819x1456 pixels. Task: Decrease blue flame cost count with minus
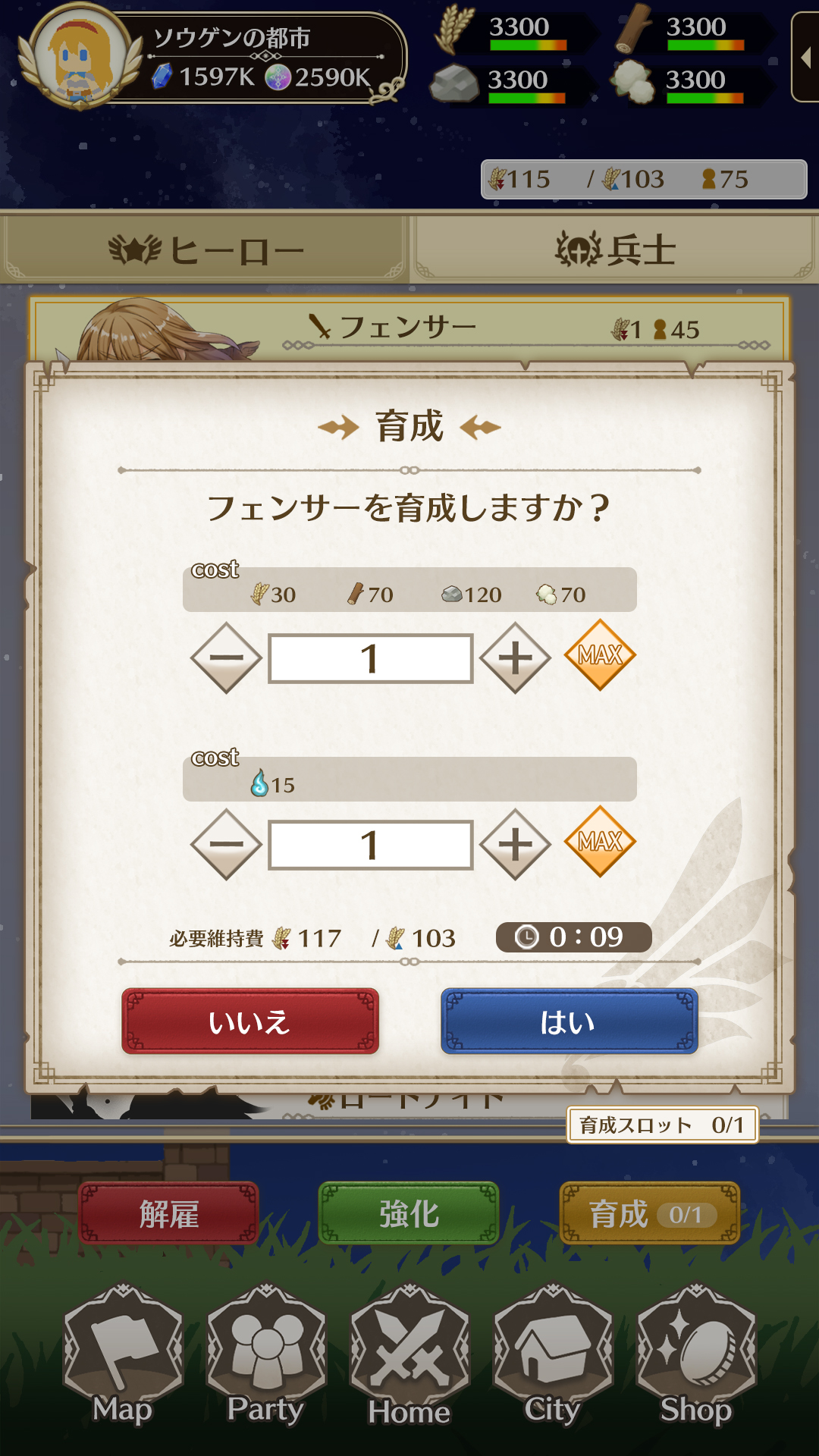[x=226, y=844]
